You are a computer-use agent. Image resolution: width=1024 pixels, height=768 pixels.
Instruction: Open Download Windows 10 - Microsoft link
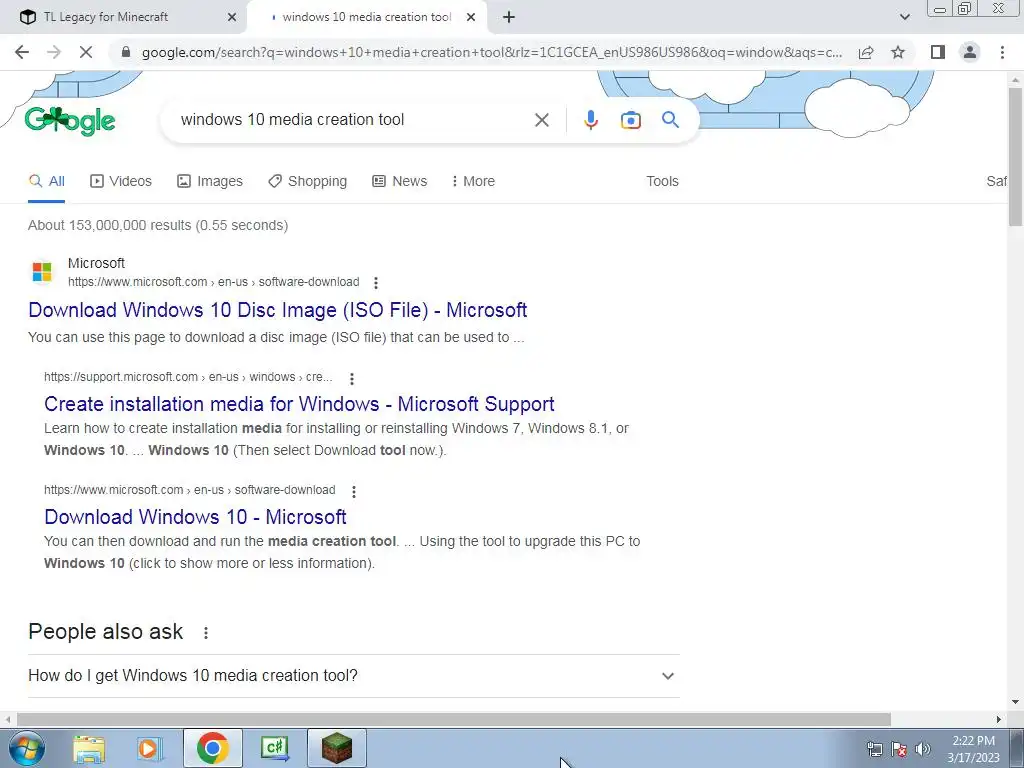pyautogui.click(x=195, y=517)
